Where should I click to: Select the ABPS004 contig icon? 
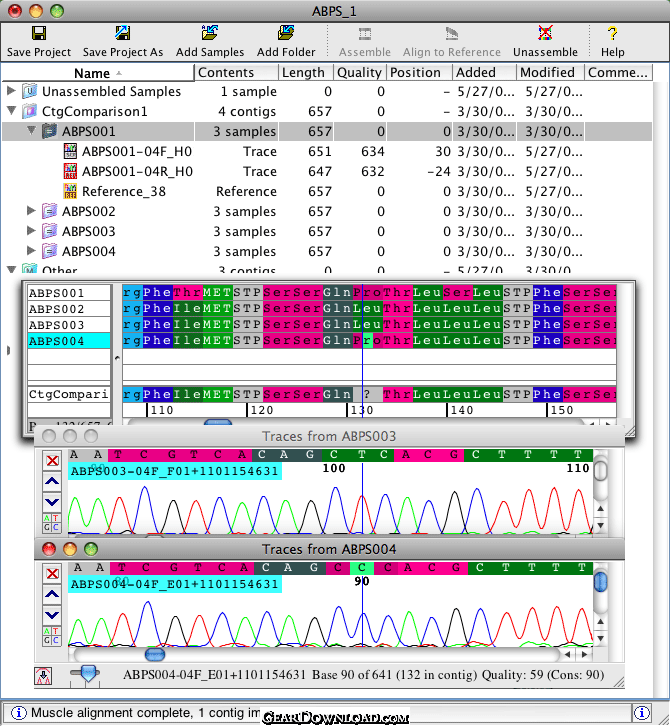click(50, 251)
